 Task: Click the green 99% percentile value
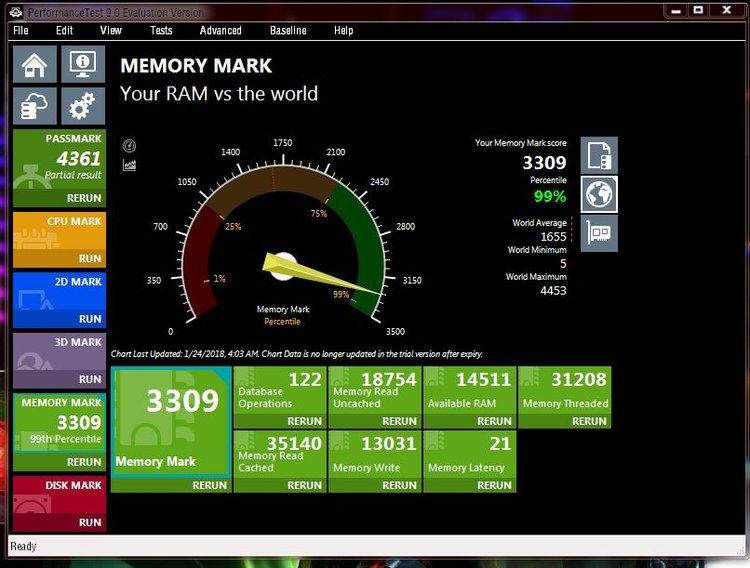550,196
